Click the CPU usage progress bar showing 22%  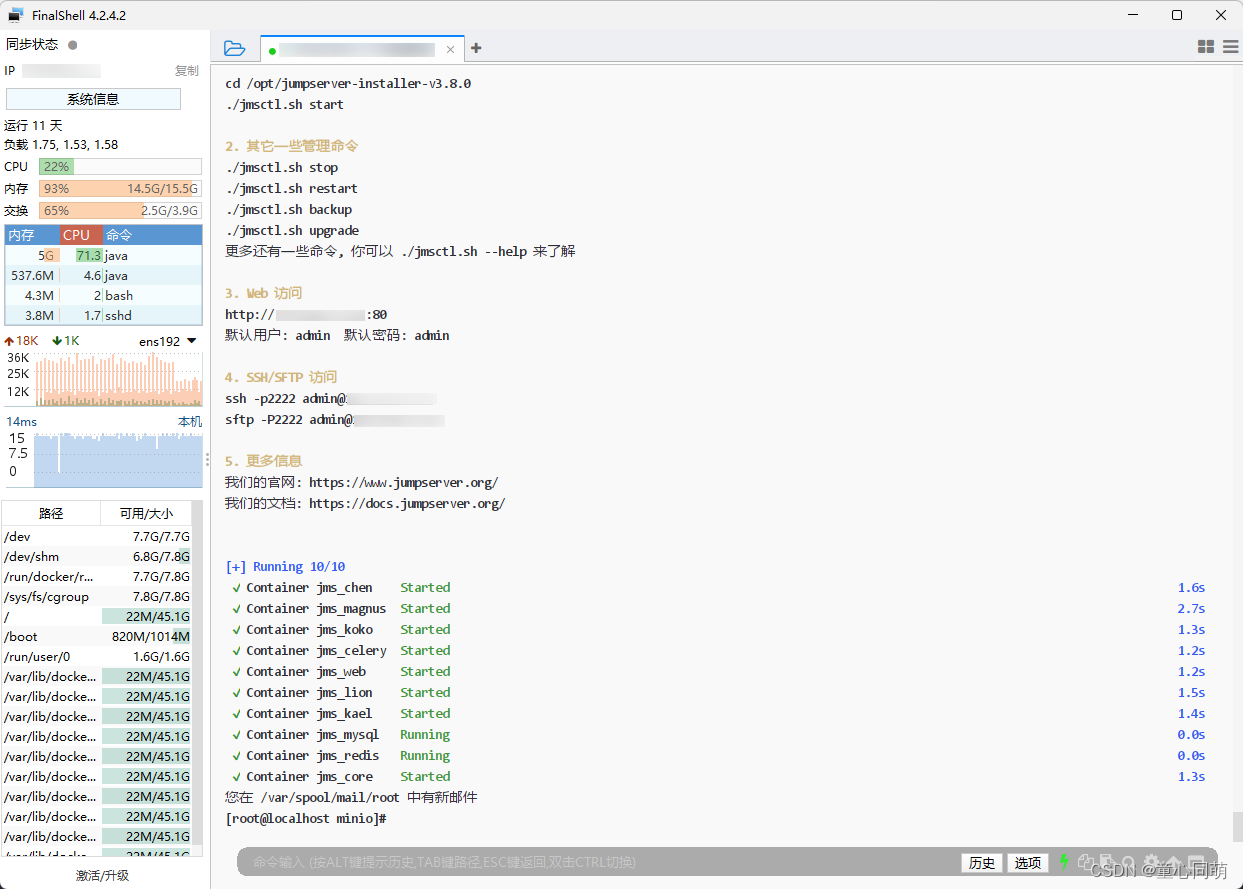(119, 166)
